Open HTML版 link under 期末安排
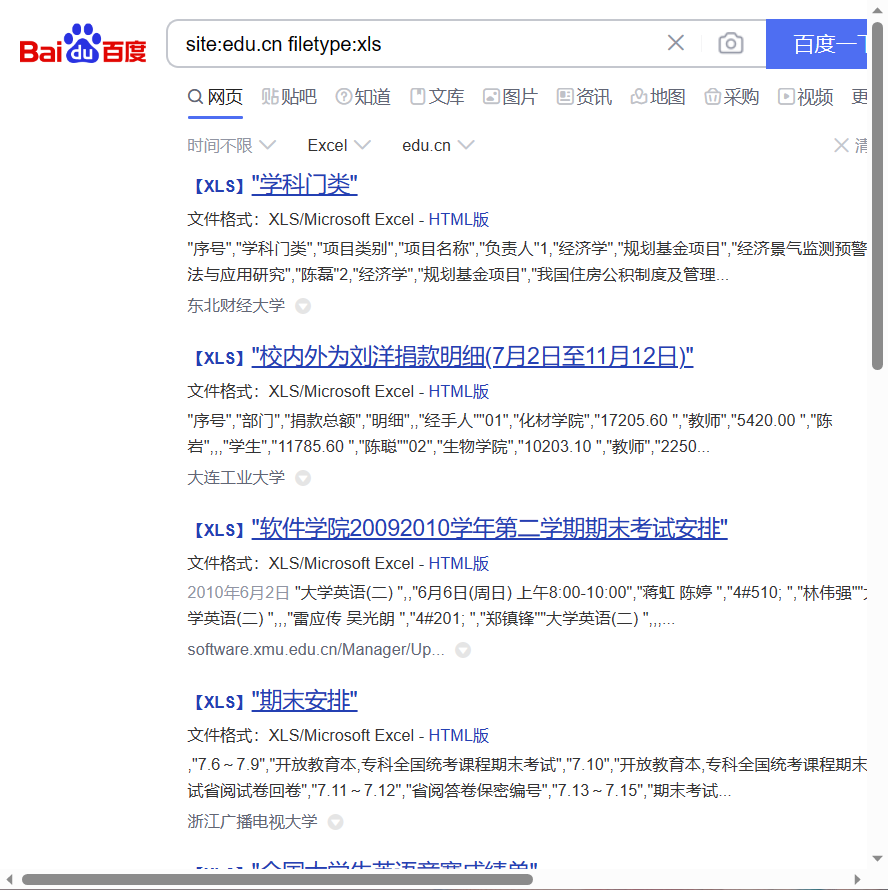The height and width of the screenshot is (890, 888). point(459,735)
